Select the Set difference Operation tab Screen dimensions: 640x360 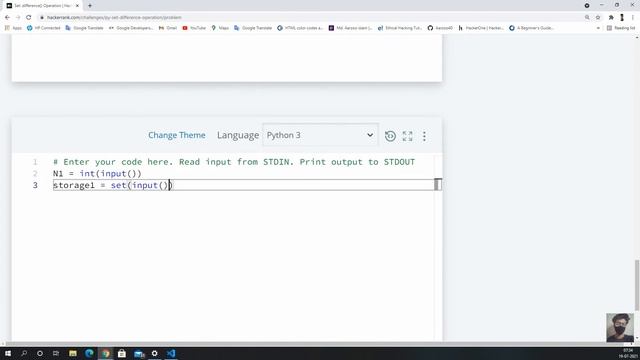click(42, 6)
